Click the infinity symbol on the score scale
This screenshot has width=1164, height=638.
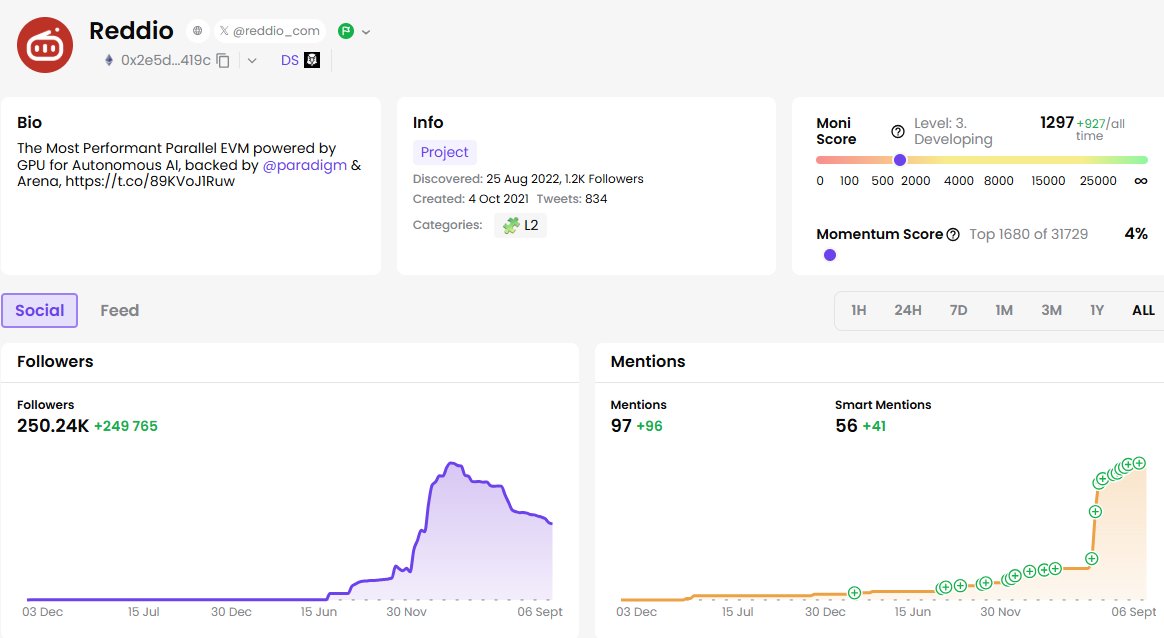click(x=1141, y=181)
